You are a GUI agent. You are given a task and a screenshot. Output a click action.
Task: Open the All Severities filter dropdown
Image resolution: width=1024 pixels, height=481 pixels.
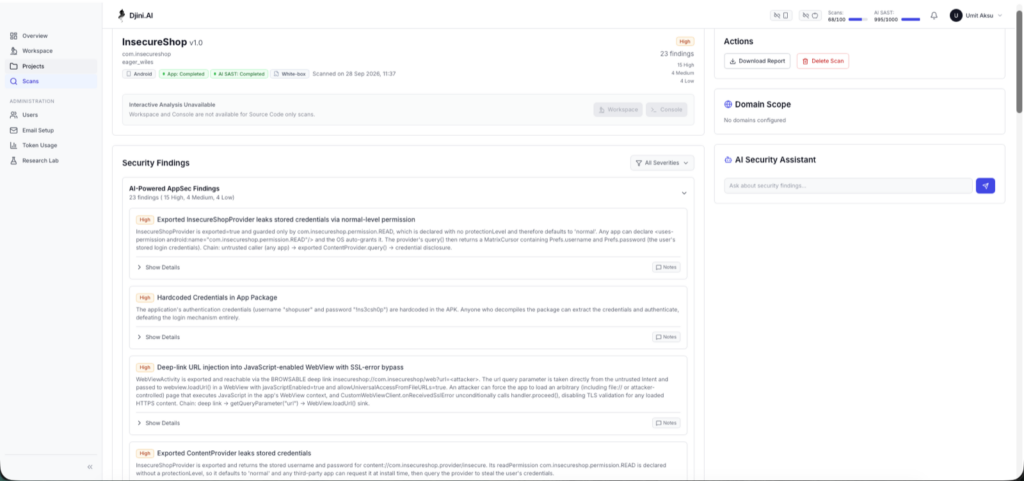point(662,163)
